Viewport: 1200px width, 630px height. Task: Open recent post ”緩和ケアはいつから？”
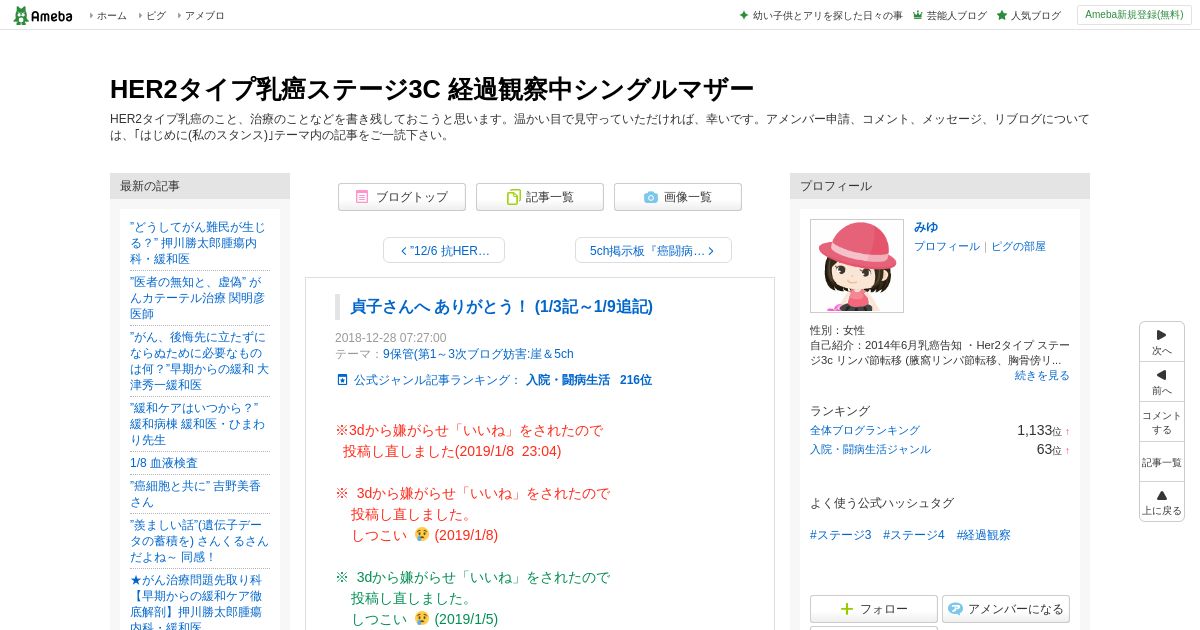pyautogui.click(x=198, y=424)
